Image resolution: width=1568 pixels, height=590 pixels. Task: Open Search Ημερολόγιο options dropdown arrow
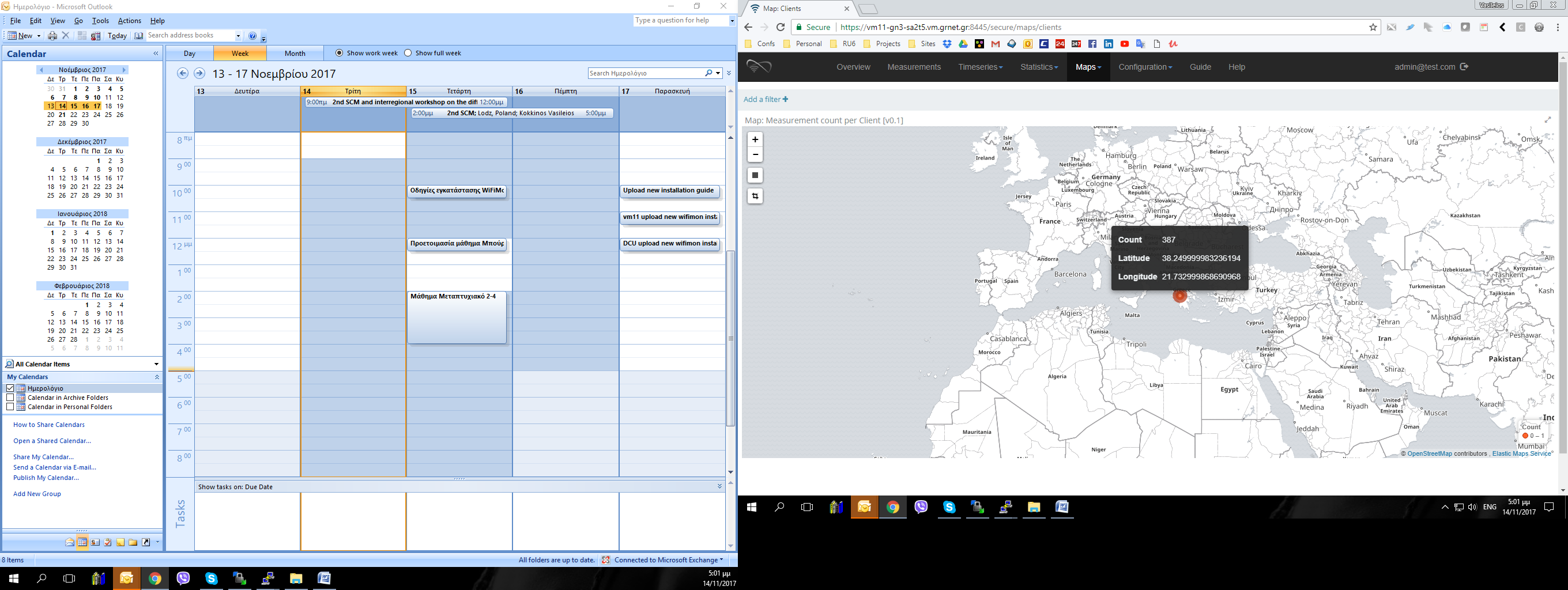[718, 73]
